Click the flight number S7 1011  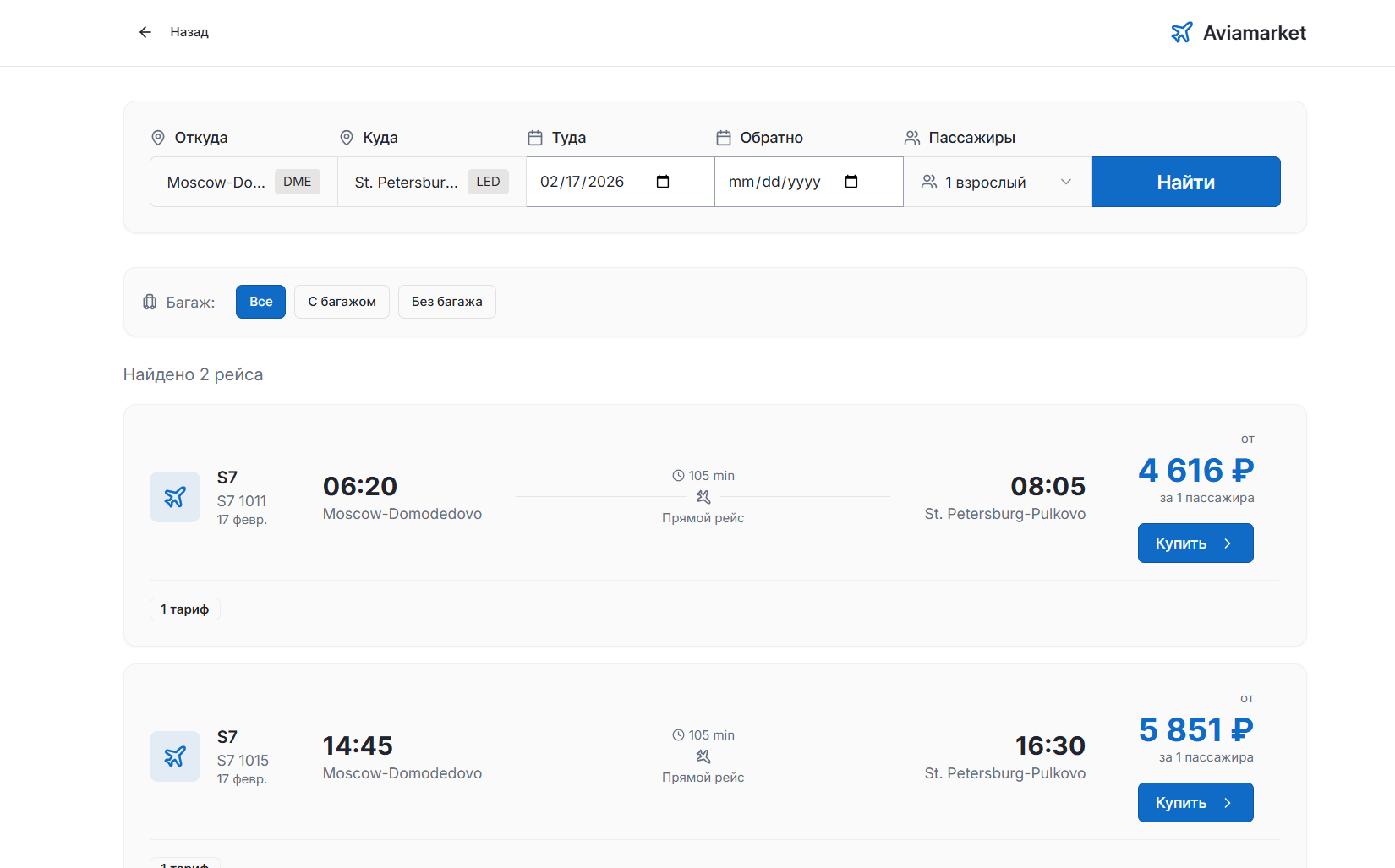(242, 501)
